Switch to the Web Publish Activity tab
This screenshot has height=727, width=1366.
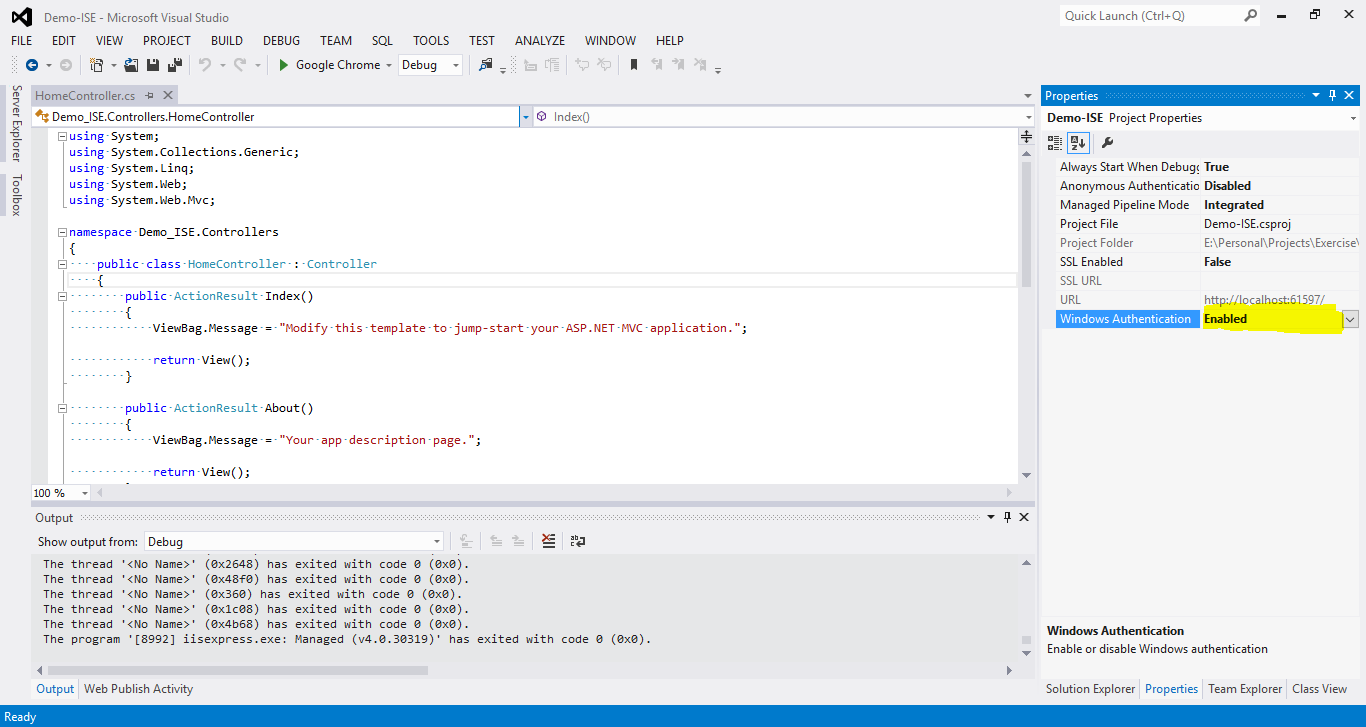[138, 689]
